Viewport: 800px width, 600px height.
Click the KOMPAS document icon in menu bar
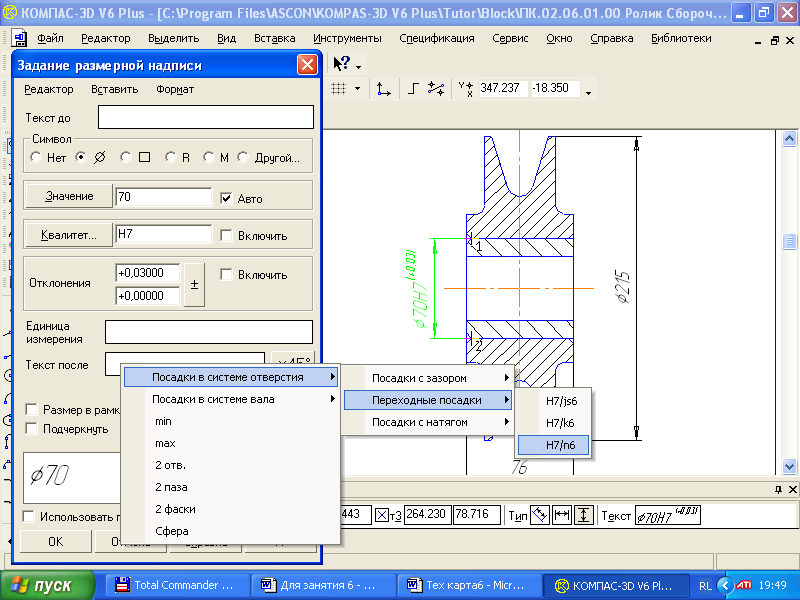click(x=19, y=38)
